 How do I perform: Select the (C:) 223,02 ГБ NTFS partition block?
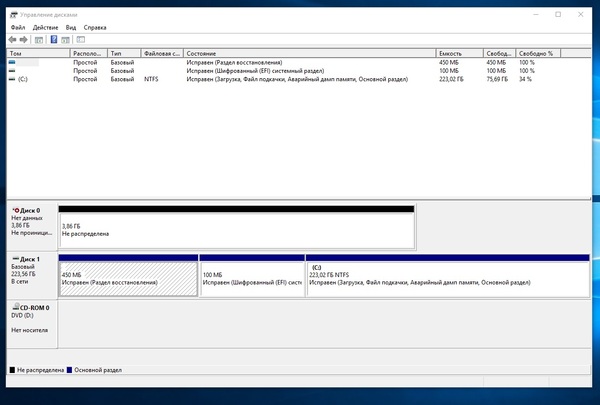(x=447, y=278)
